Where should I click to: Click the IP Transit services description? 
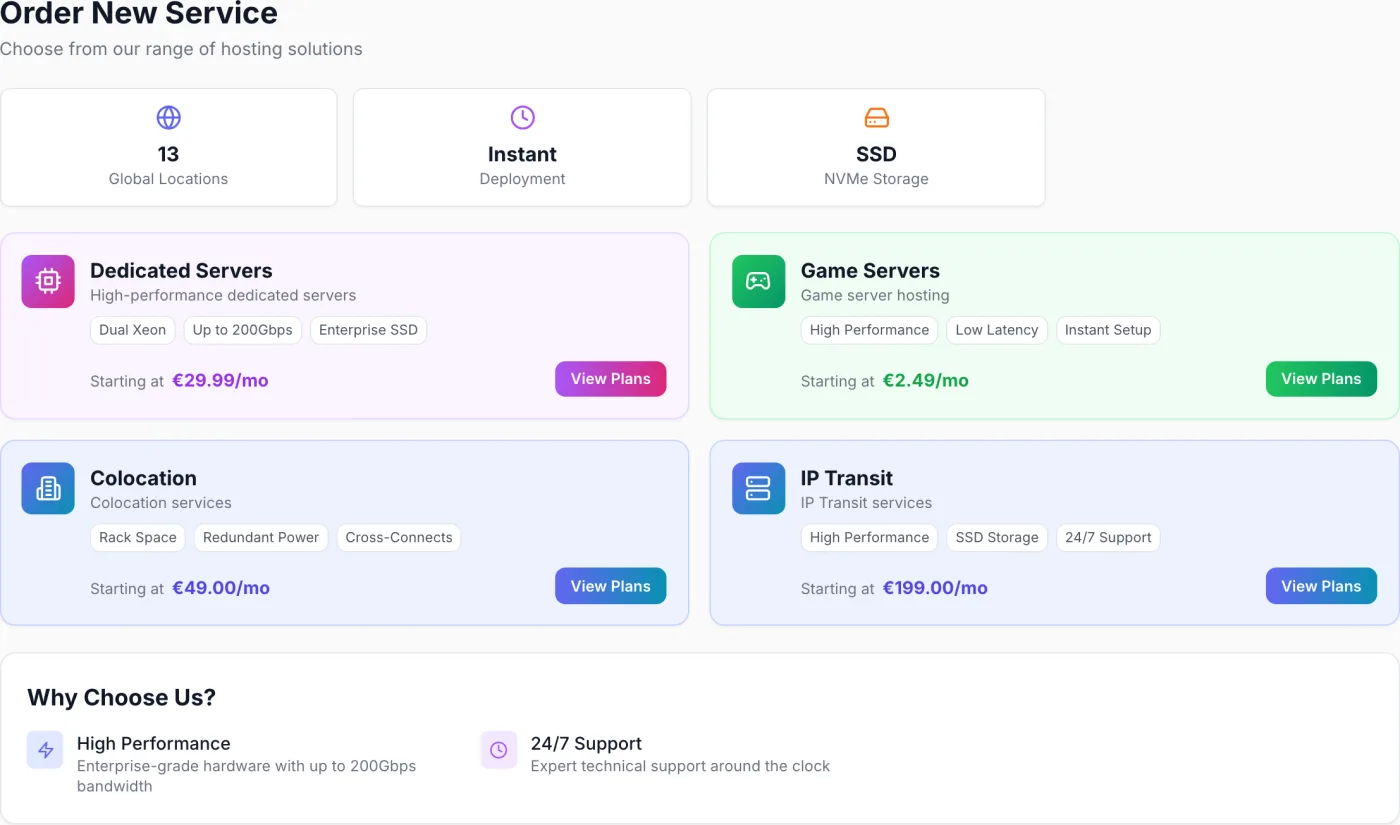pyautogui.click(x=866, y=503)
